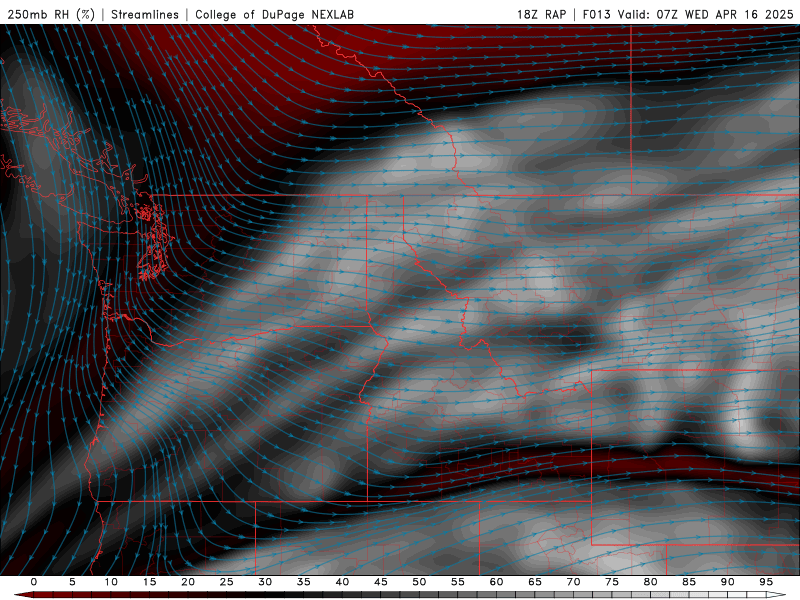Click the 95 value on the color scale
Viewport: 800px width, 600px height.
tap(766, 582)
